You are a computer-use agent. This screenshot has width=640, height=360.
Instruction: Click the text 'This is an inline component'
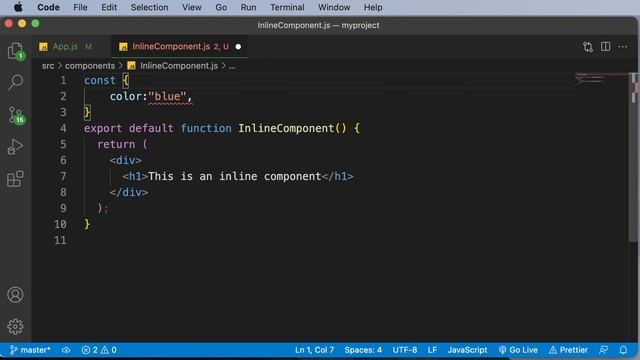click(235, 176)
